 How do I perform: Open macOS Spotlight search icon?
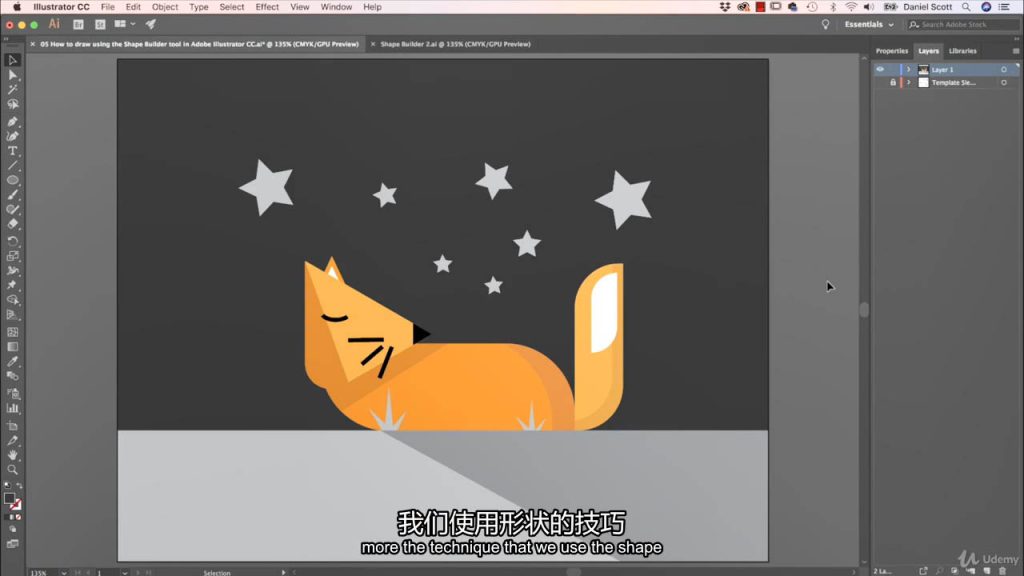(x=966, y=7)
